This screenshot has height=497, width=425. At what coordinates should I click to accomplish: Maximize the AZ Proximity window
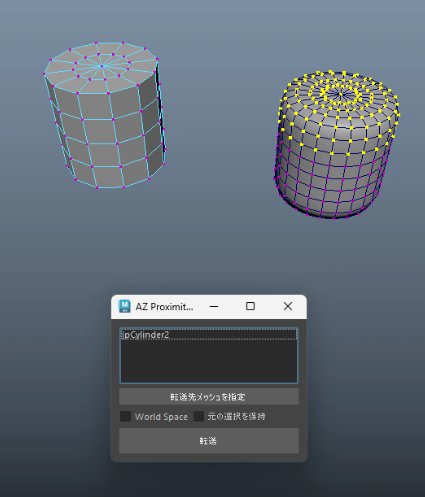tap(250, 306)
